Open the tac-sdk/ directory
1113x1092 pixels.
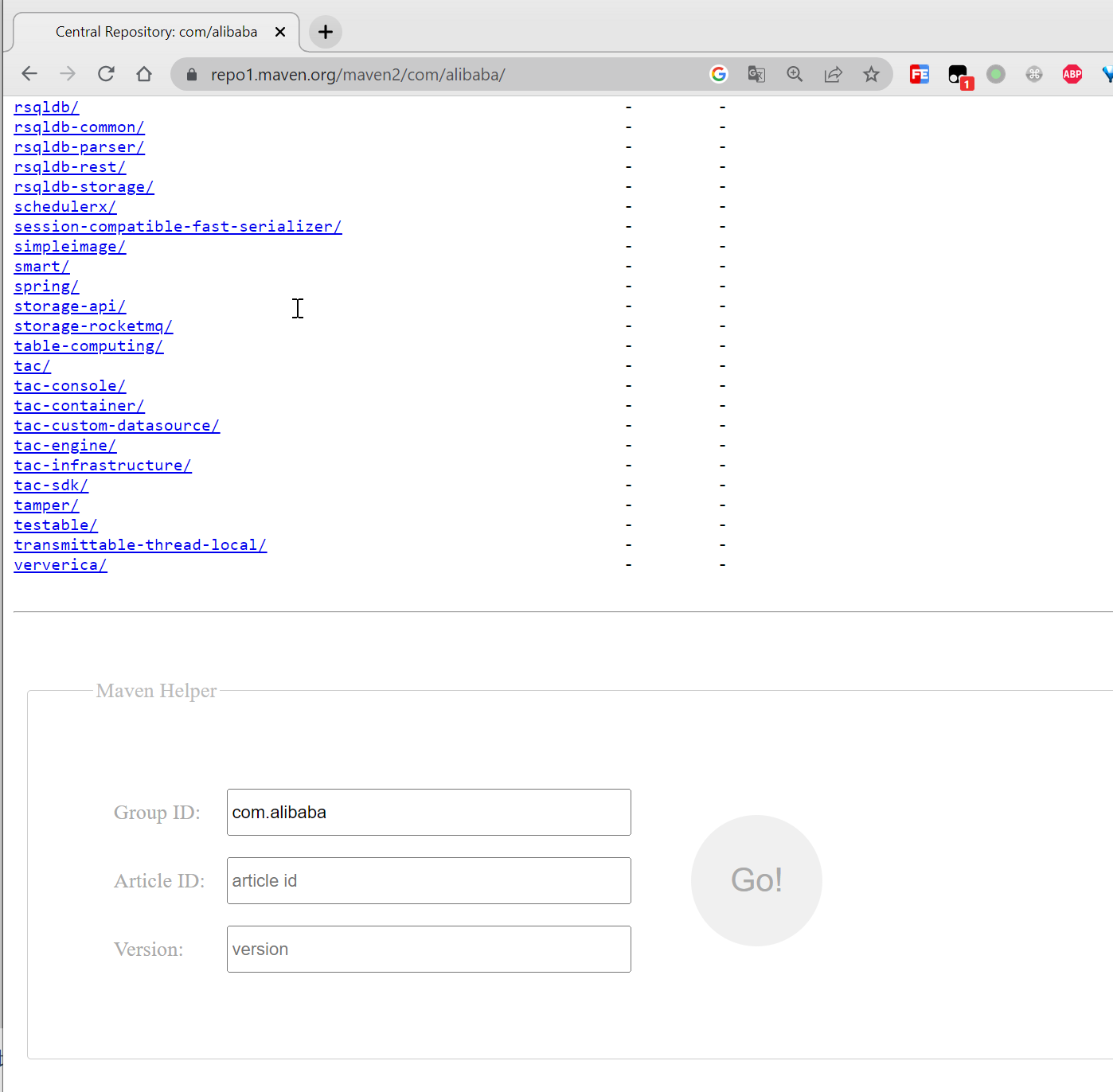(51, 486)
